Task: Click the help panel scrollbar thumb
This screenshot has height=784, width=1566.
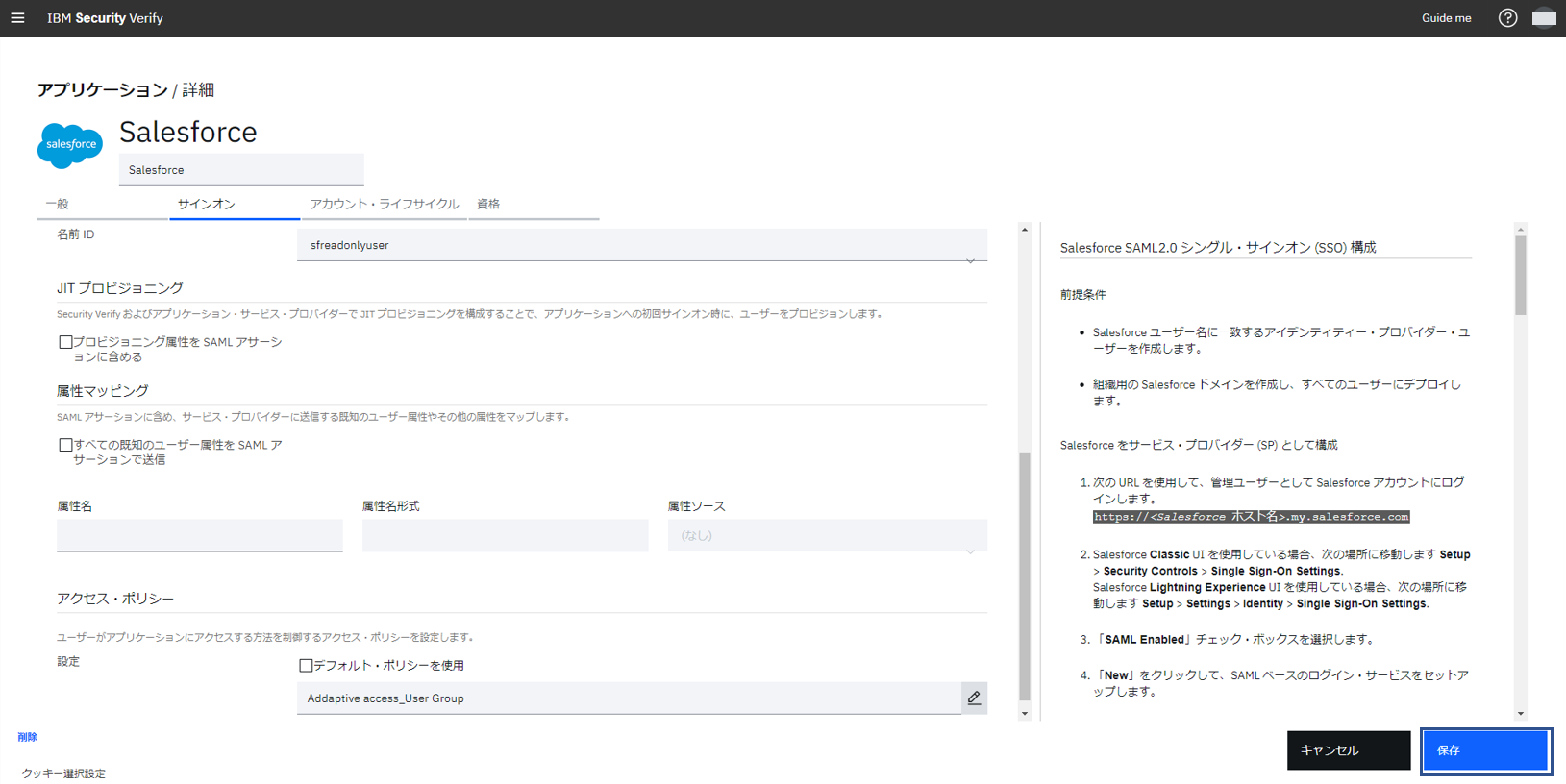Action: pyautogui.click(x=1521, y=276)
